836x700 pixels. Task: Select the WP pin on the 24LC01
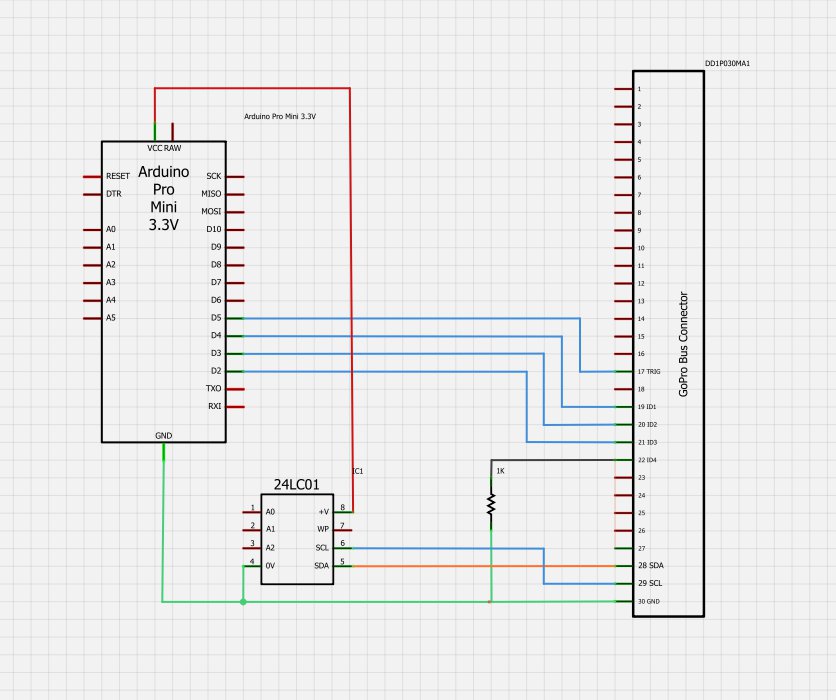343,529
